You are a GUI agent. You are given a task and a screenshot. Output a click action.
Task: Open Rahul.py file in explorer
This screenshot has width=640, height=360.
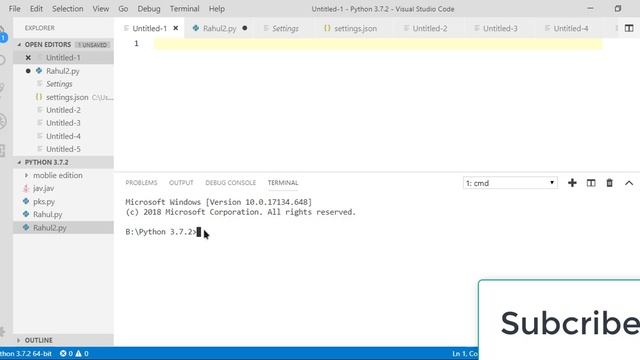tap(63, 214)
